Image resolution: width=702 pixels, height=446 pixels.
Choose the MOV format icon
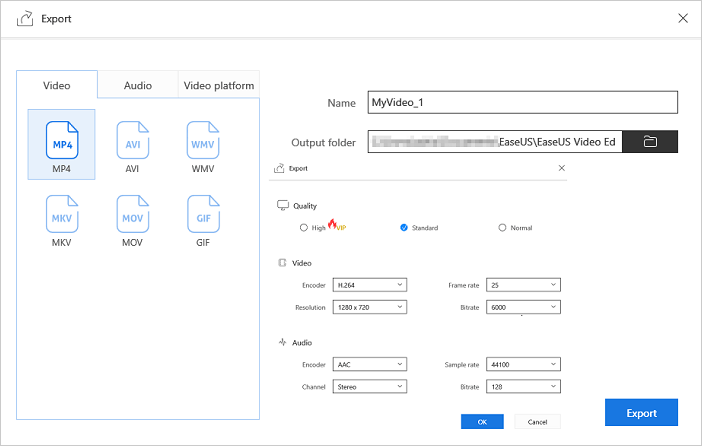pyautogui.click(x=132, y=214)
